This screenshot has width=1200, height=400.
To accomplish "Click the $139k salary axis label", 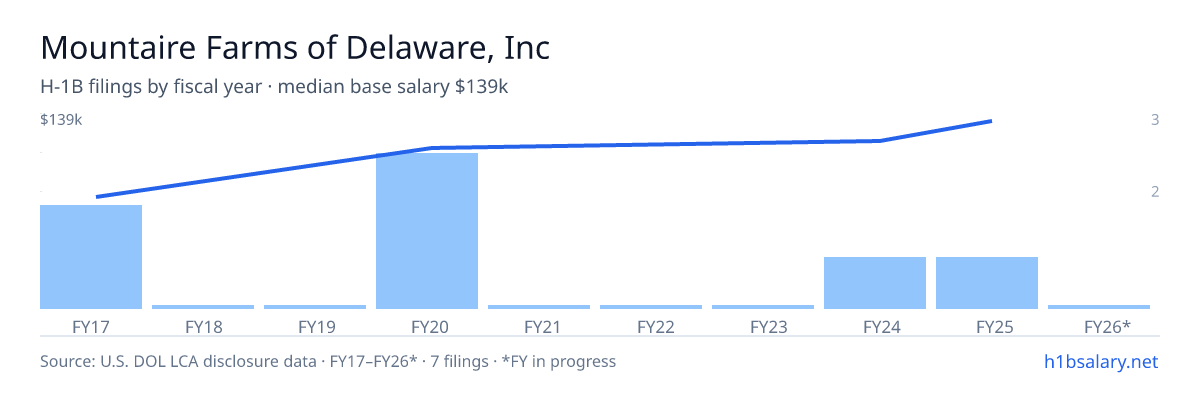I will click(61, 120).
